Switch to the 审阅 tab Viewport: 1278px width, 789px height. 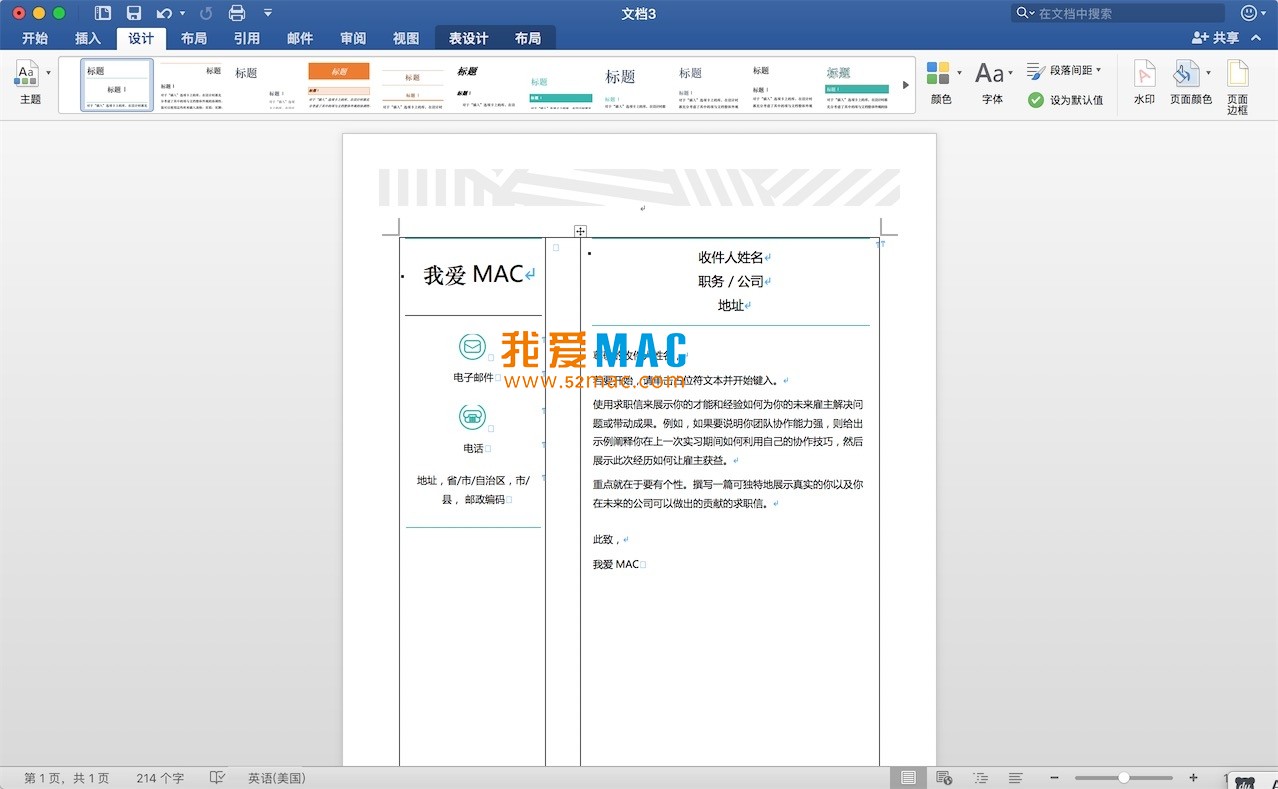[x=353, y=38]
